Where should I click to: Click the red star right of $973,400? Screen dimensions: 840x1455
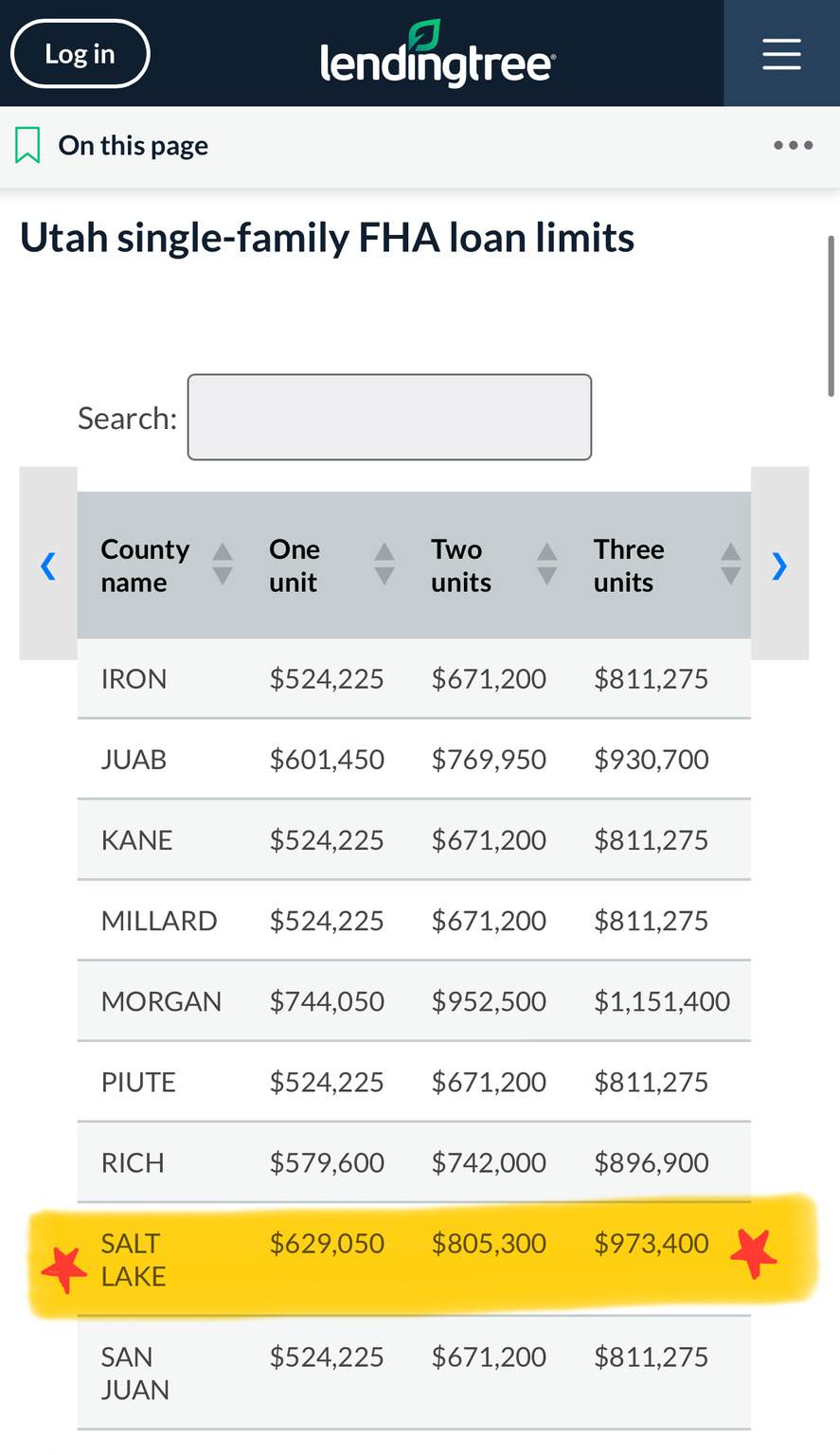(x=754, y=1253)
